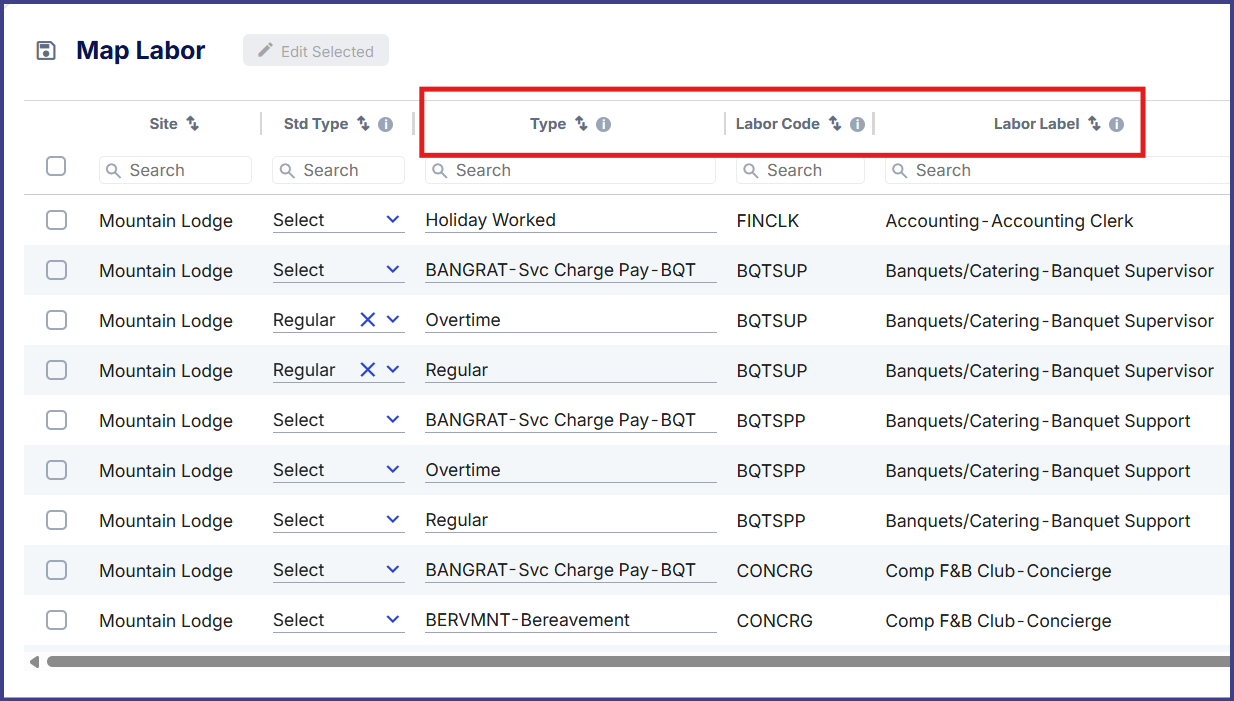Sort by the Type column arrows
Viewport: 1234px width, 701px height.
(x=581, y=124)
